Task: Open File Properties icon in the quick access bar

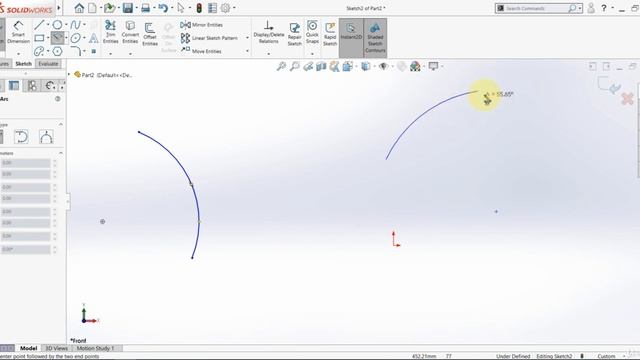Action: coord(212,8)
